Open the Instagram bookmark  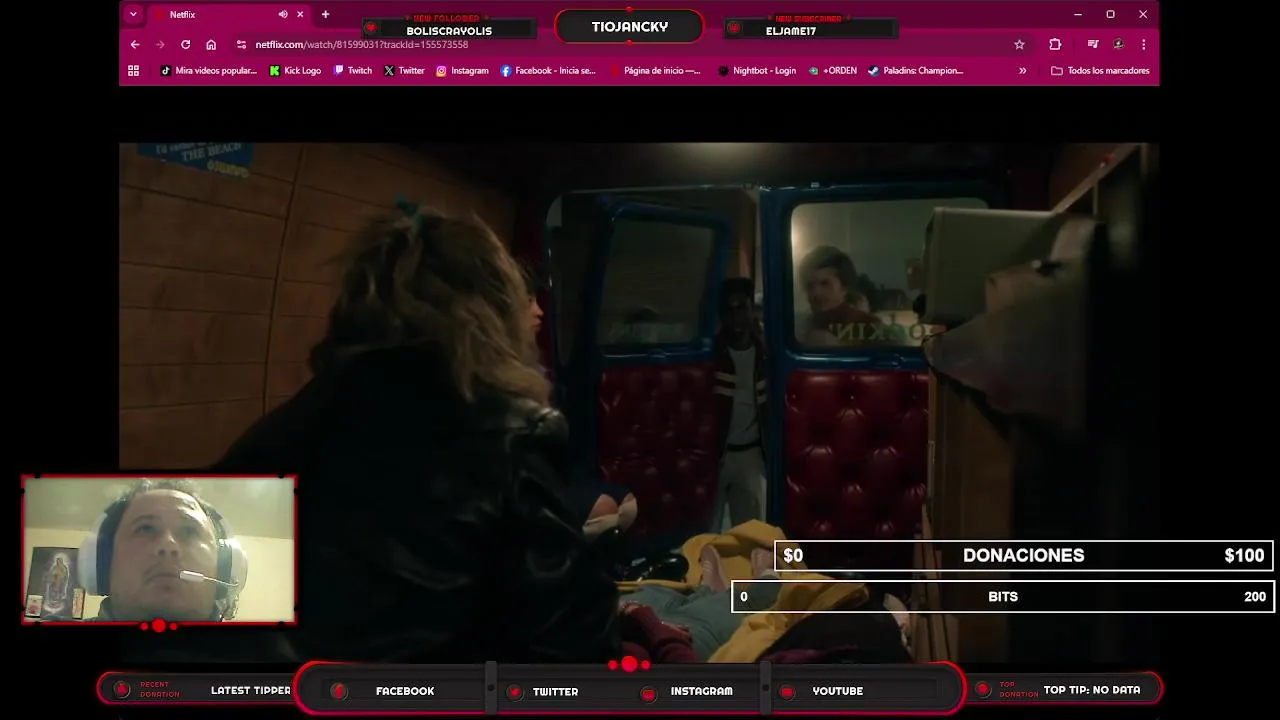462,71
